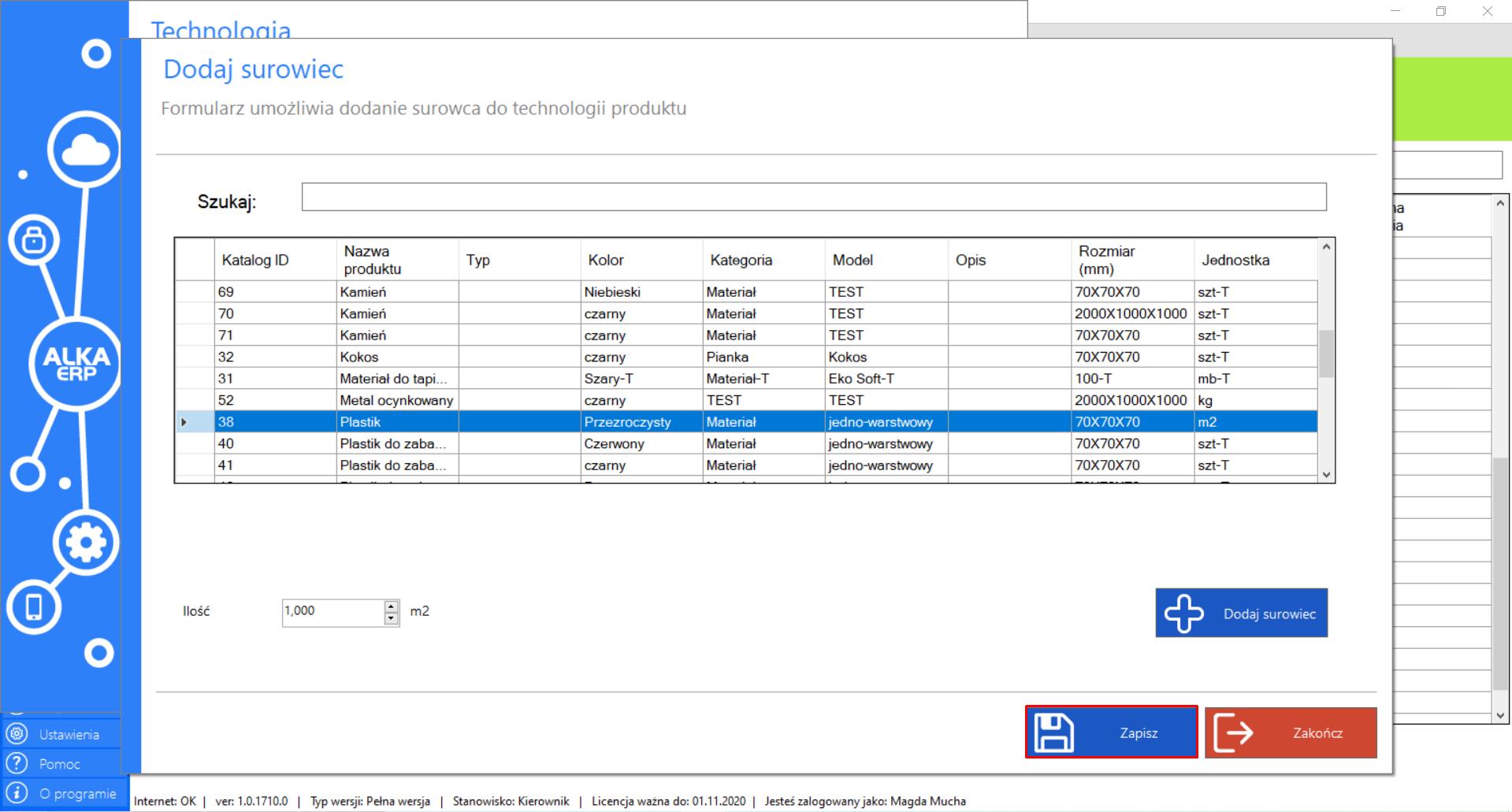Image resolution: width=1512 pixels, height=812 pixels.
Task: Click the exit arrow icon on Zakończ
Action: [x=1234, y=732]
